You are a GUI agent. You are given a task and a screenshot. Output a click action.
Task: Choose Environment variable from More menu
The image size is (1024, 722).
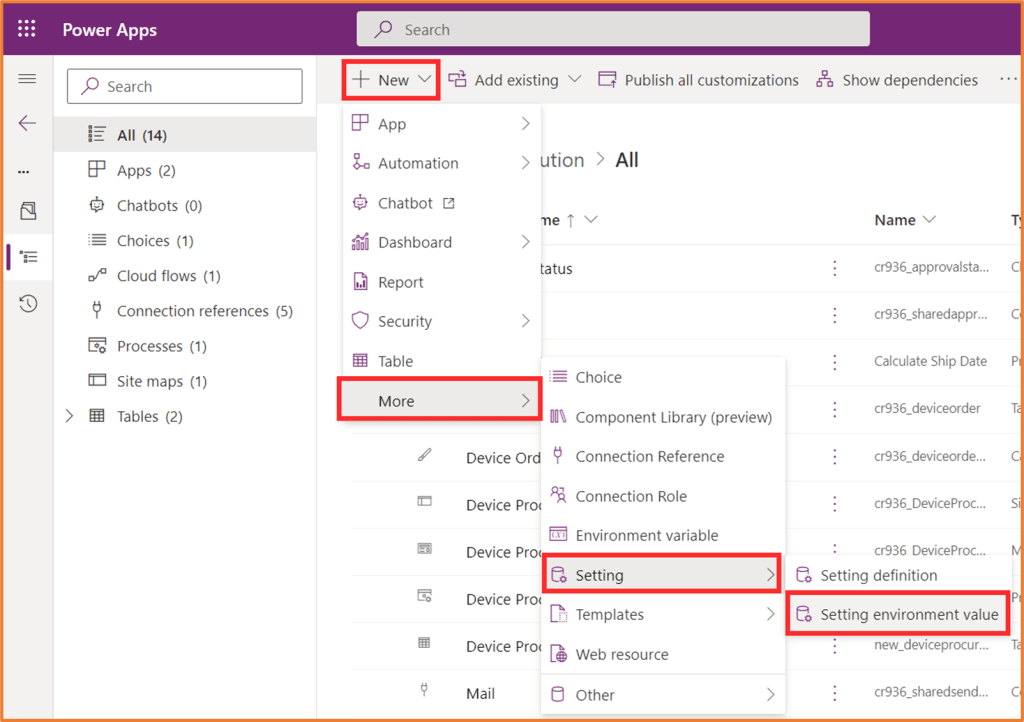pyautogui.click(x=646, y=536)
